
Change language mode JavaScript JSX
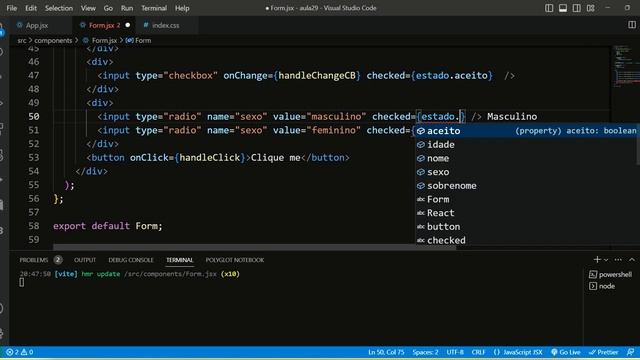(518, 352)
